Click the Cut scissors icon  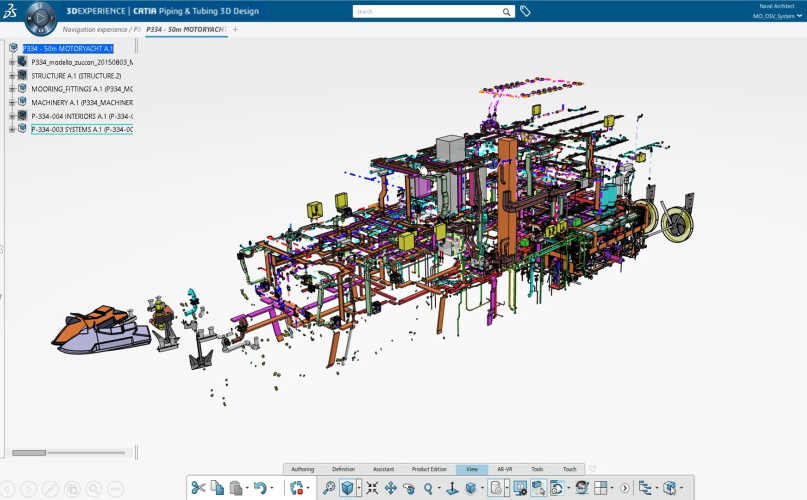(198, 488)
